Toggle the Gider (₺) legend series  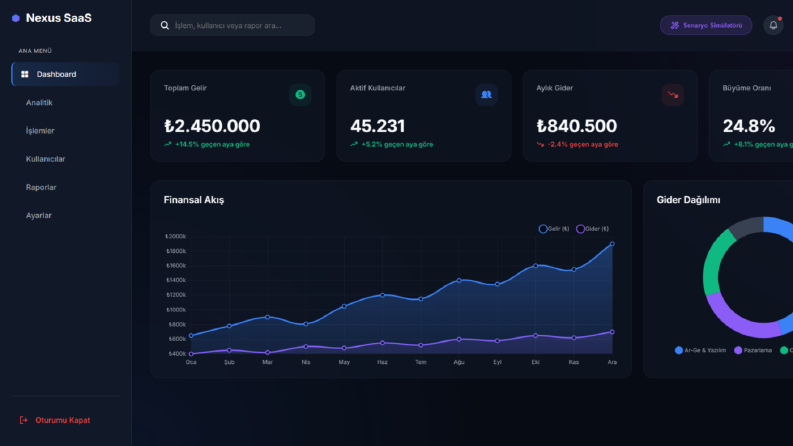593,229
